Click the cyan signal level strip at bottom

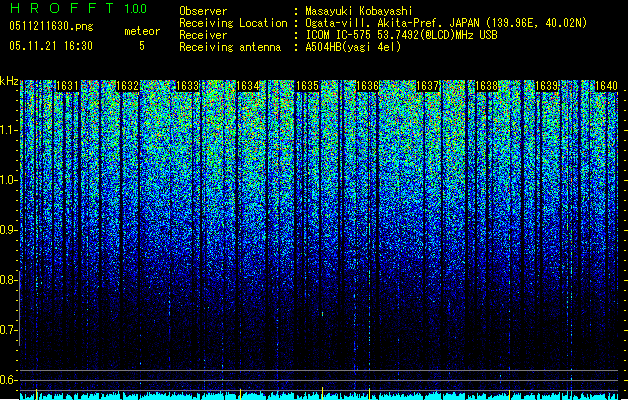[319, 396]
